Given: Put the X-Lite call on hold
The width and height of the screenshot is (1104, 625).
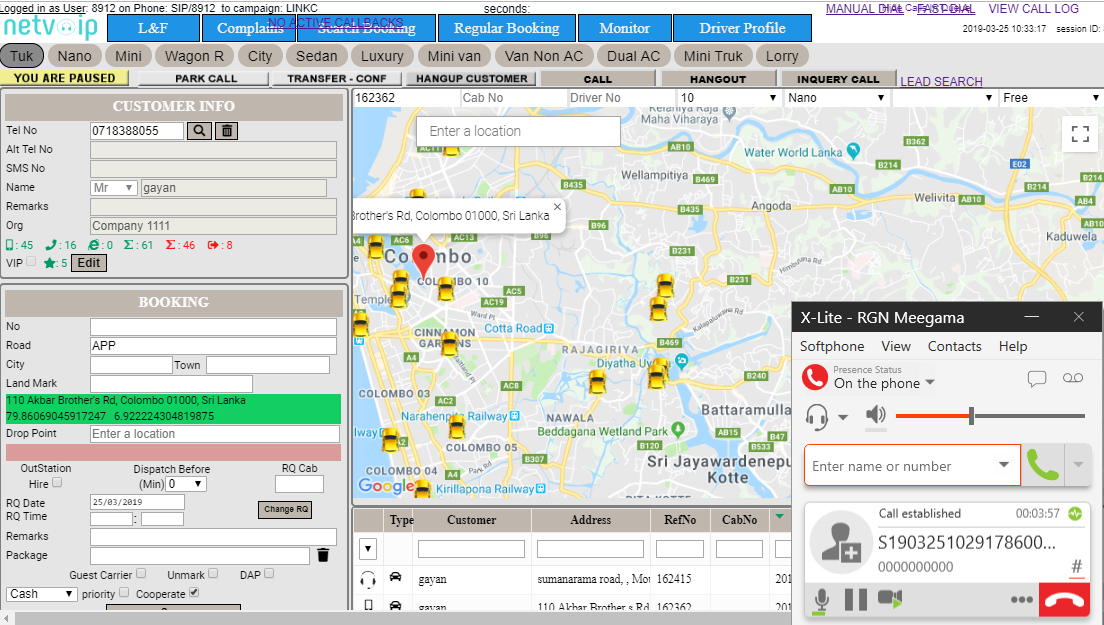Looking at the screenshot, I should (855, 600).
